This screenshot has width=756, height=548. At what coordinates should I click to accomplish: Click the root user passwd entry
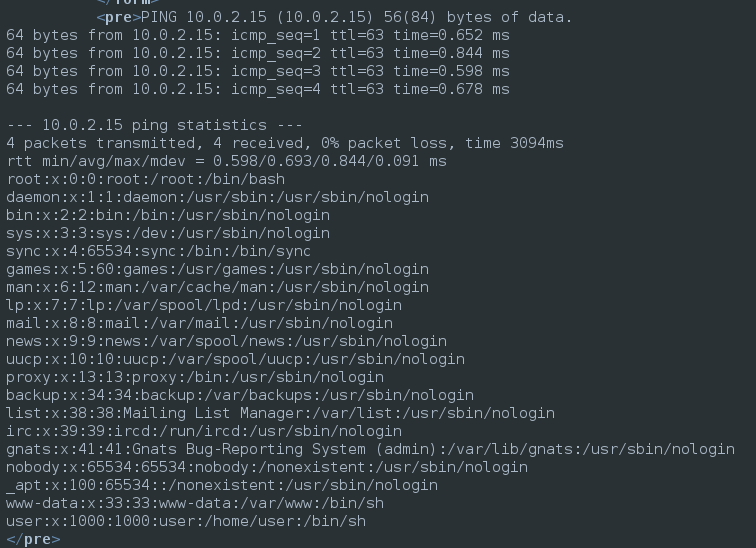(145, 179)
